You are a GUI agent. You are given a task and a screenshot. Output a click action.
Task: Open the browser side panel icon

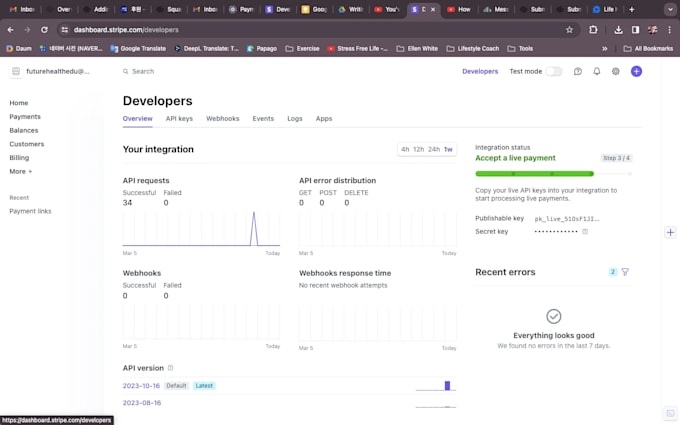[635, 30]
